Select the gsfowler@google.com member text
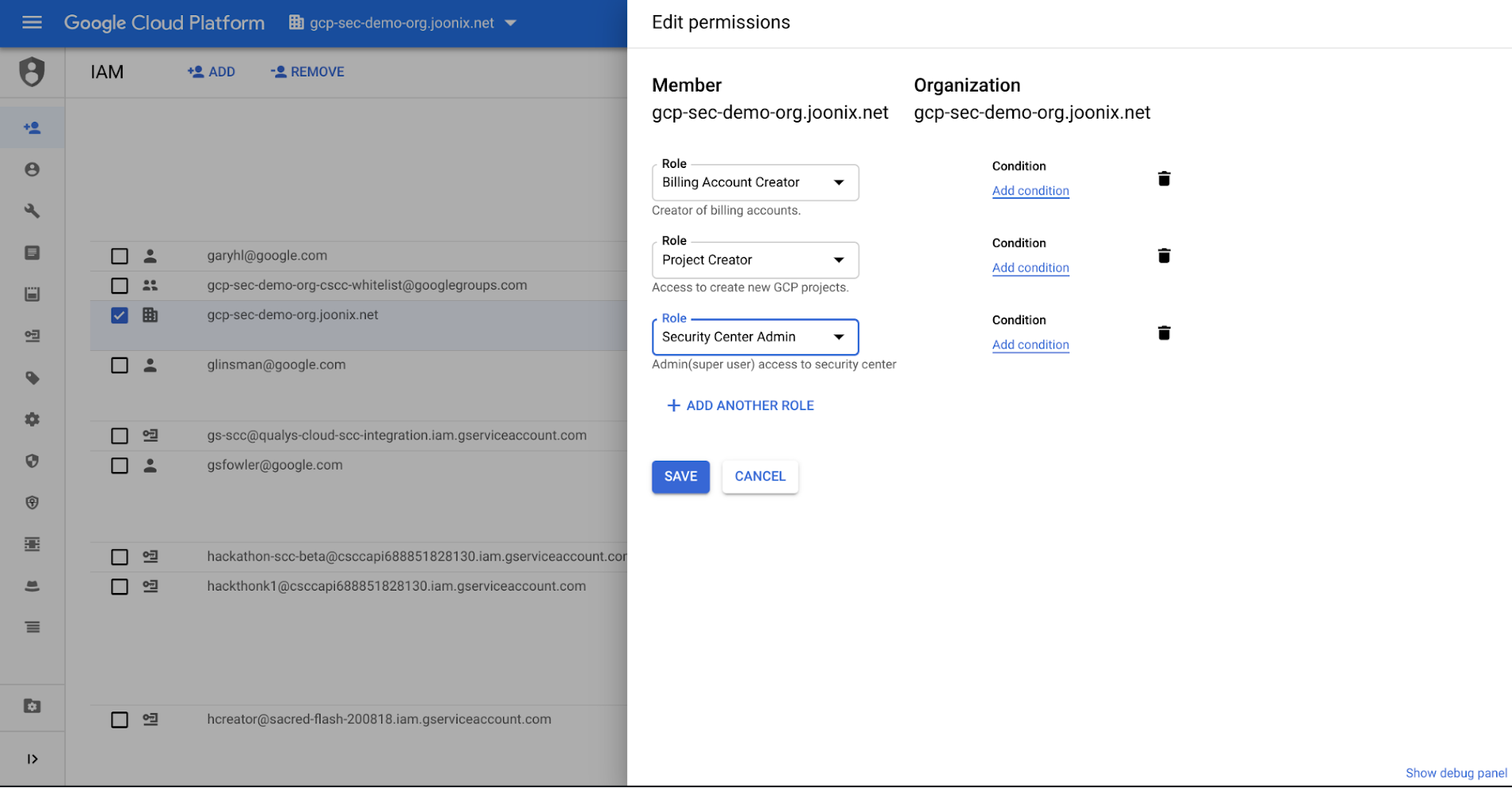1512x788 pixels. tap(275, 465)
